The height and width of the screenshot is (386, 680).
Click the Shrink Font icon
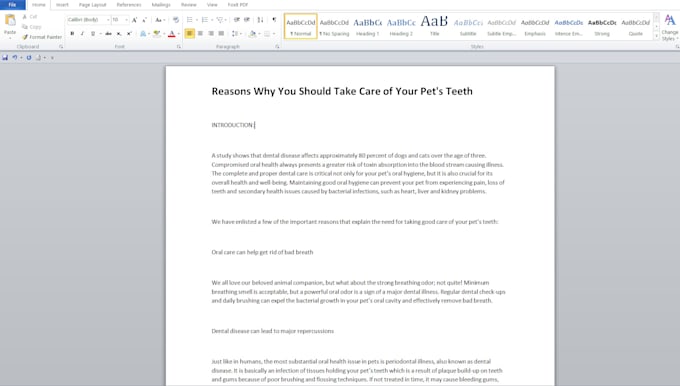coord(144,20)
